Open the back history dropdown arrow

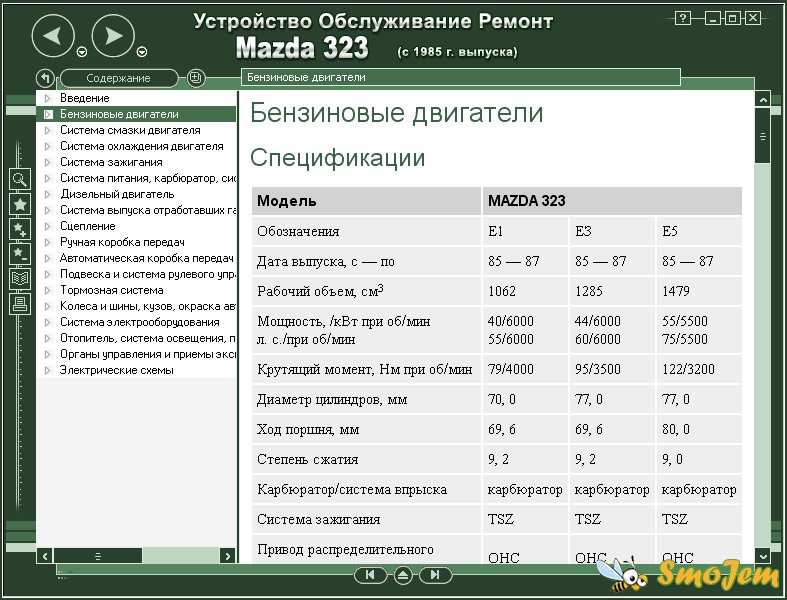[82, 52]
